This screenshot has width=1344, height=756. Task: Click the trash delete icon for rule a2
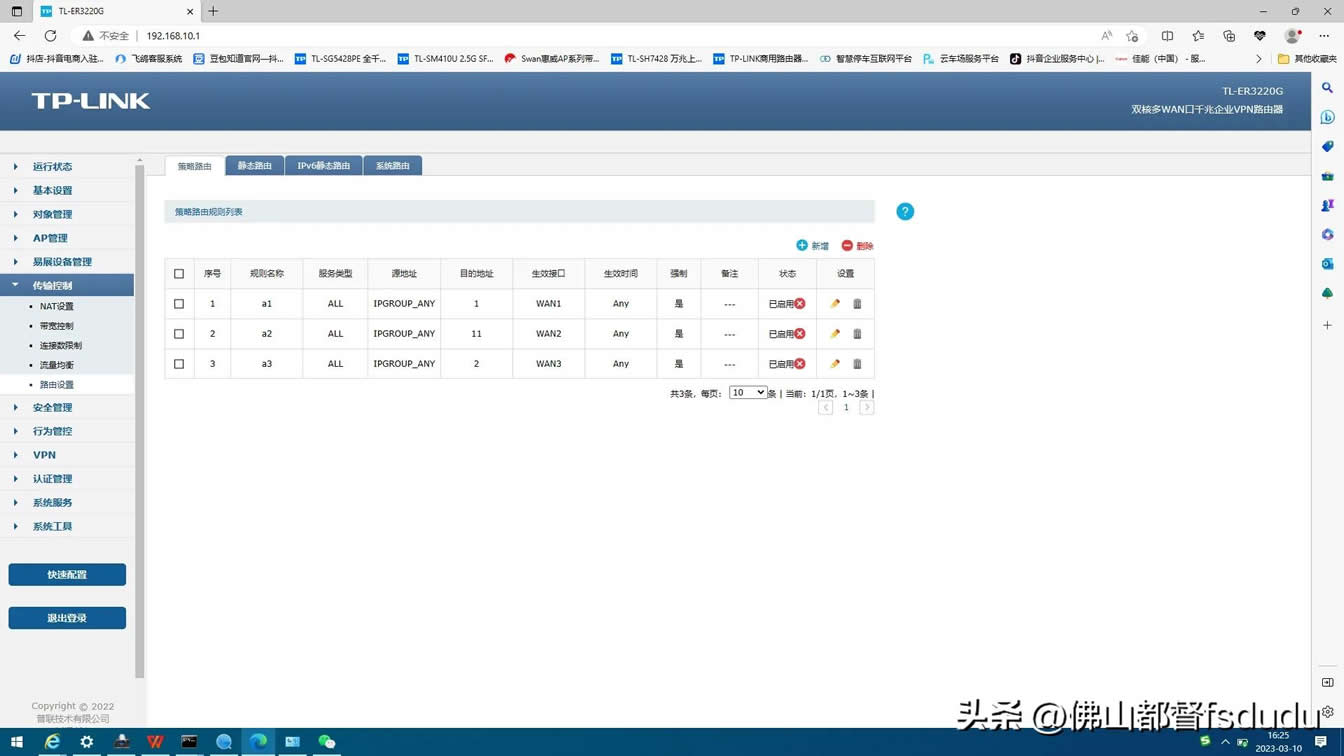[x=857, y=334]
